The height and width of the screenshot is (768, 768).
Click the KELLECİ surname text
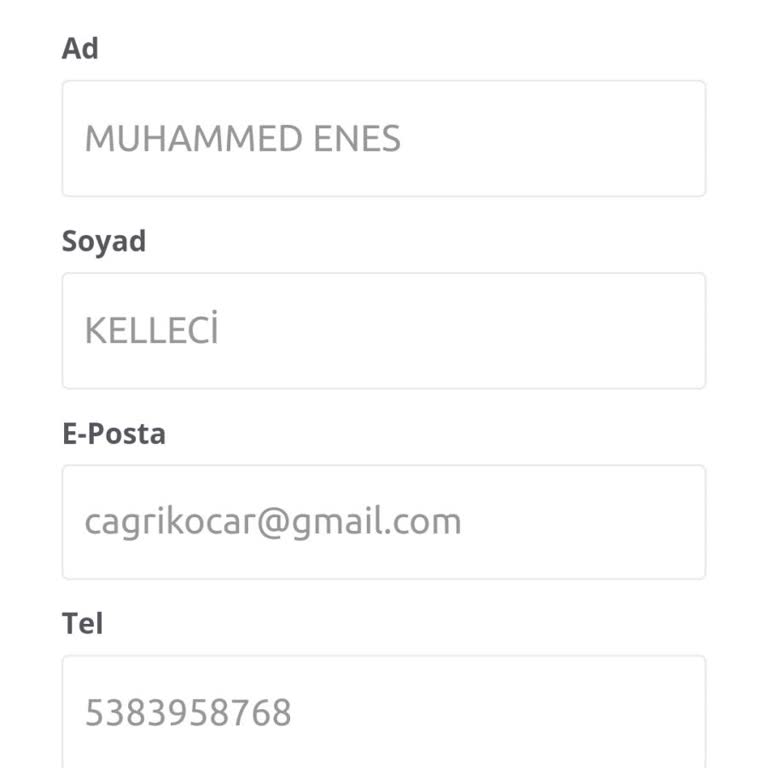point(151,330)
